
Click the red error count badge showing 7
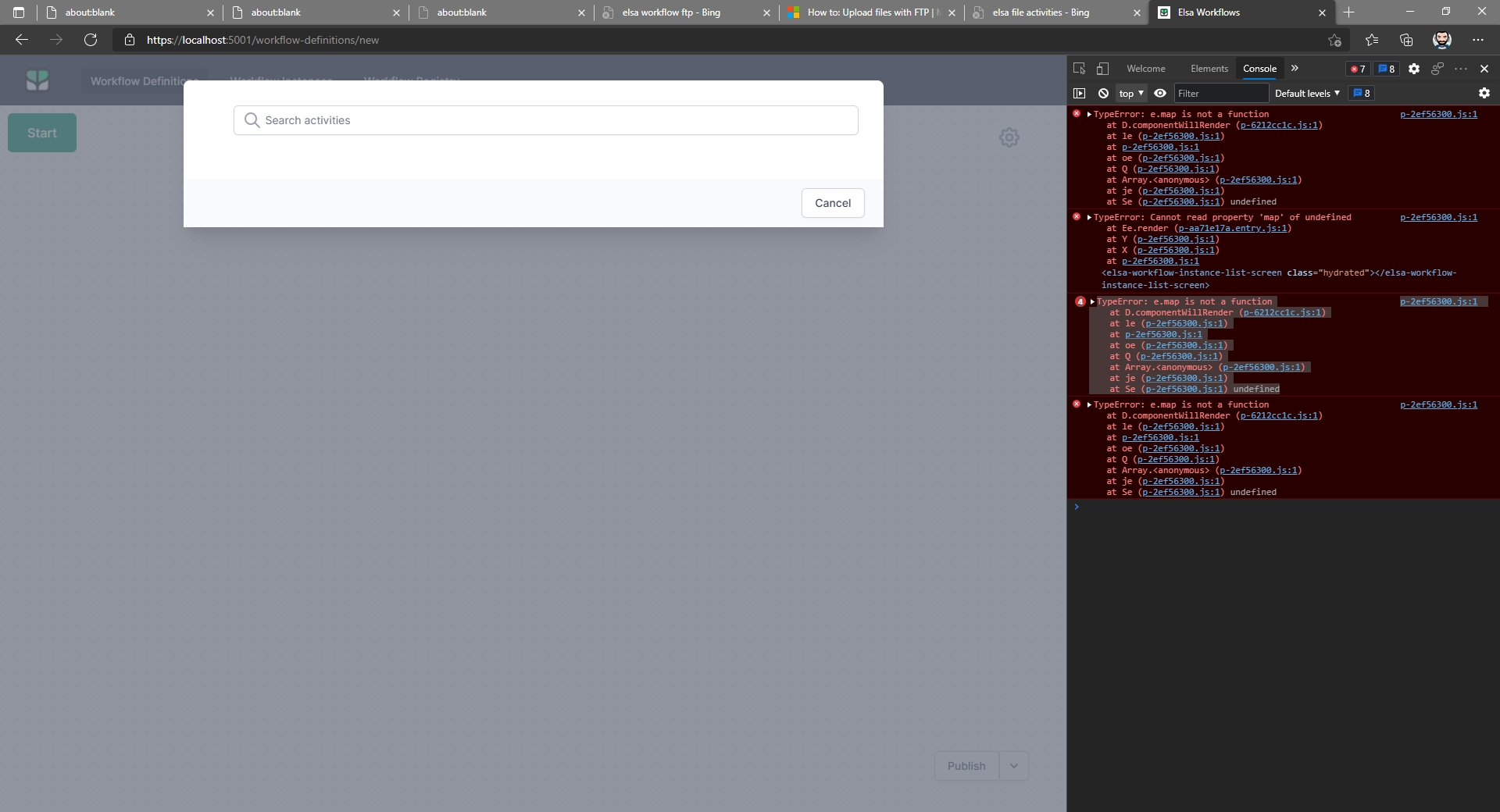(1358, 69)
